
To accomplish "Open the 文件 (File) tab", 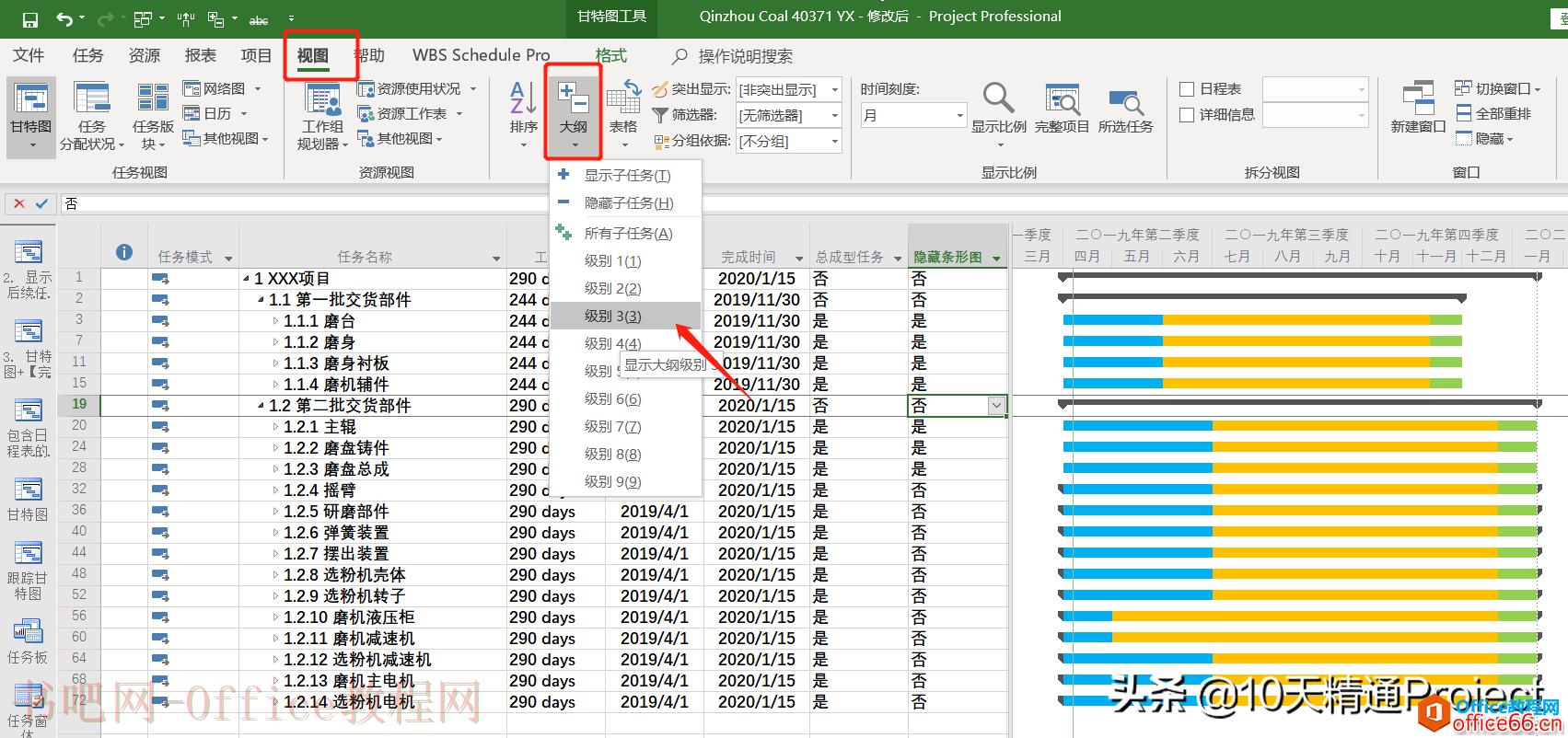I will (x=29, y=55).
